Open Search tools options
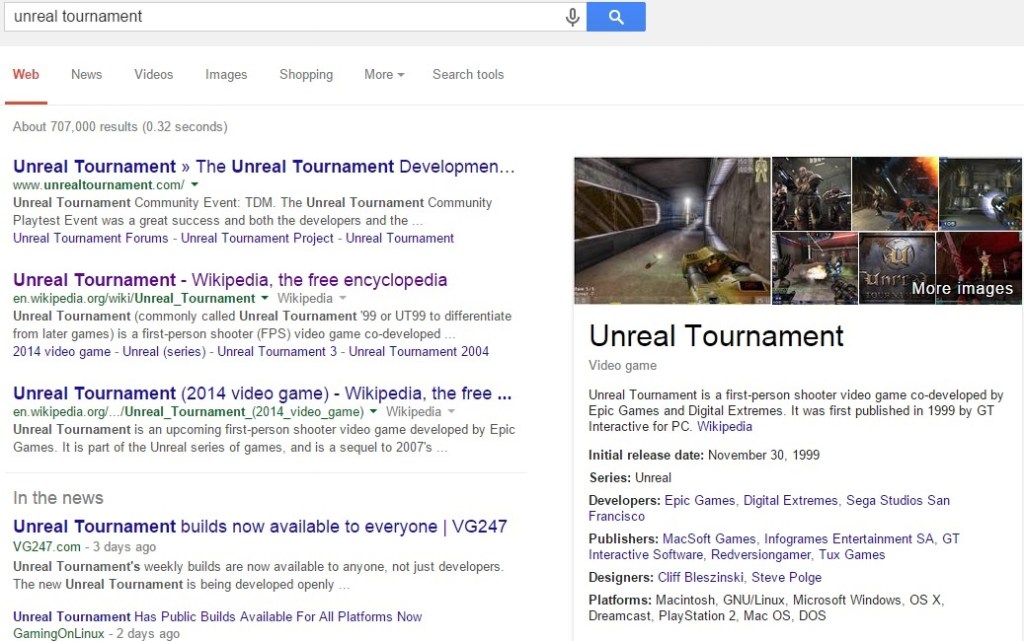This screenshot has width=1024, height=641. [467, 74]
